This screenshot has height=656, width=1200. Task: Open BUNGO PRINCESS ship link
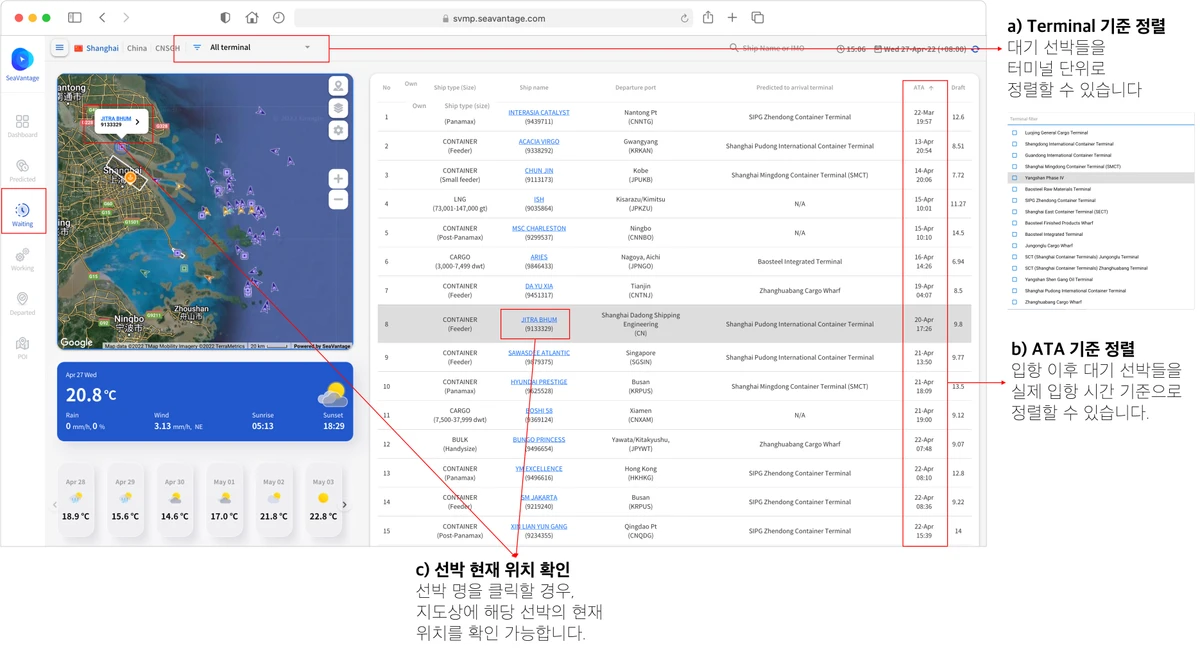click(x=539, y=440)
